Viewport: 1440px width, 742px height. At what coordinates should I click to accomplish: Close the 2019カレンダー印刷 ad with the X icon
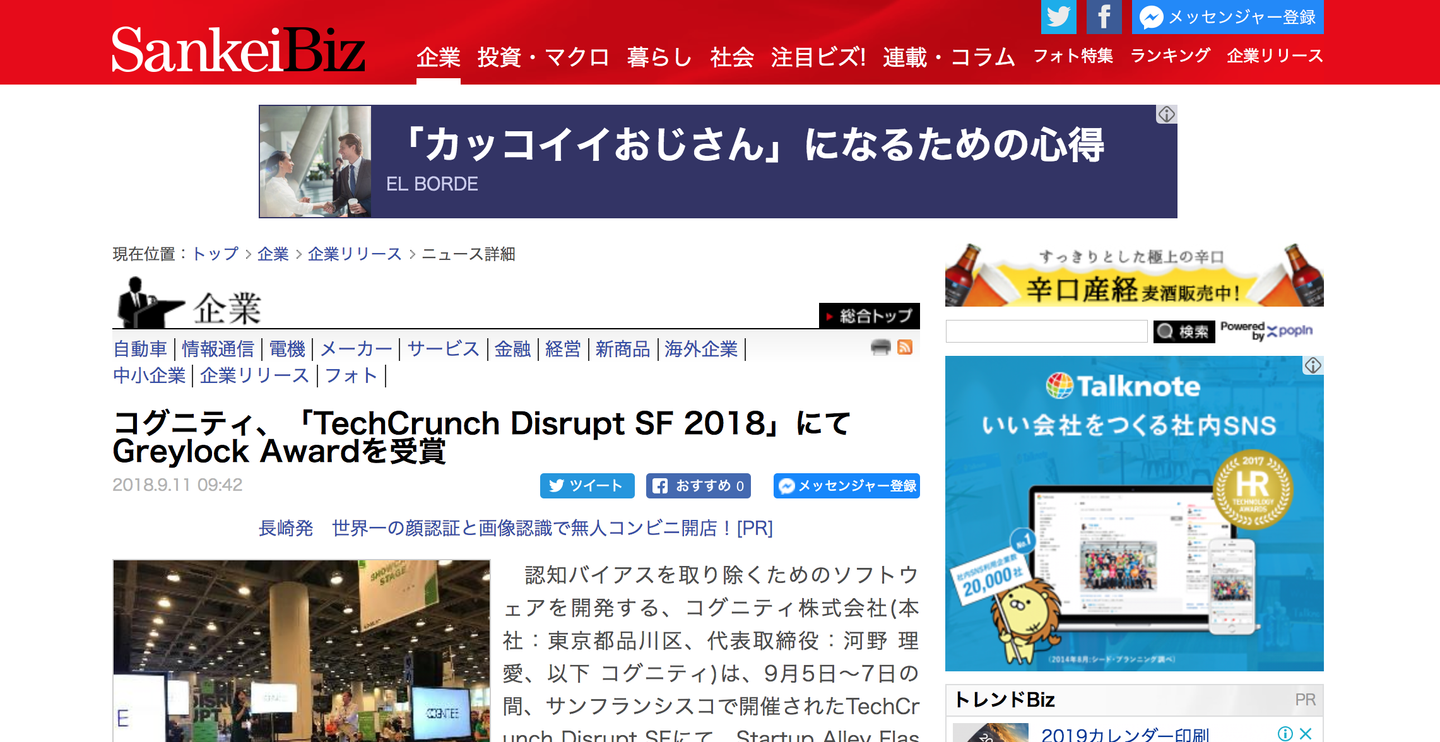click(1306, 734)
